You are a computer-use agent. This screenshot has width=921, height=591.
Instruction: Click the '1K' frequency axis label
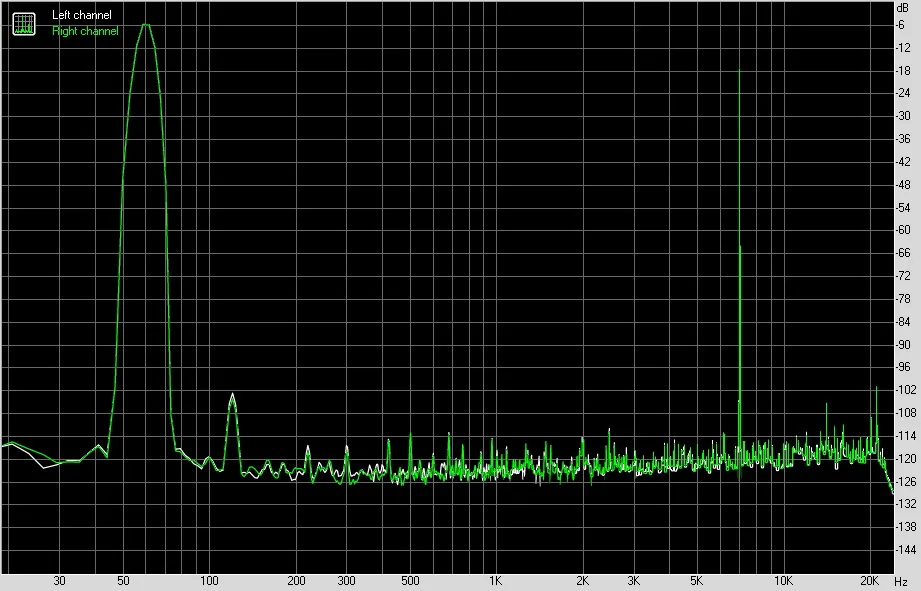495,581
